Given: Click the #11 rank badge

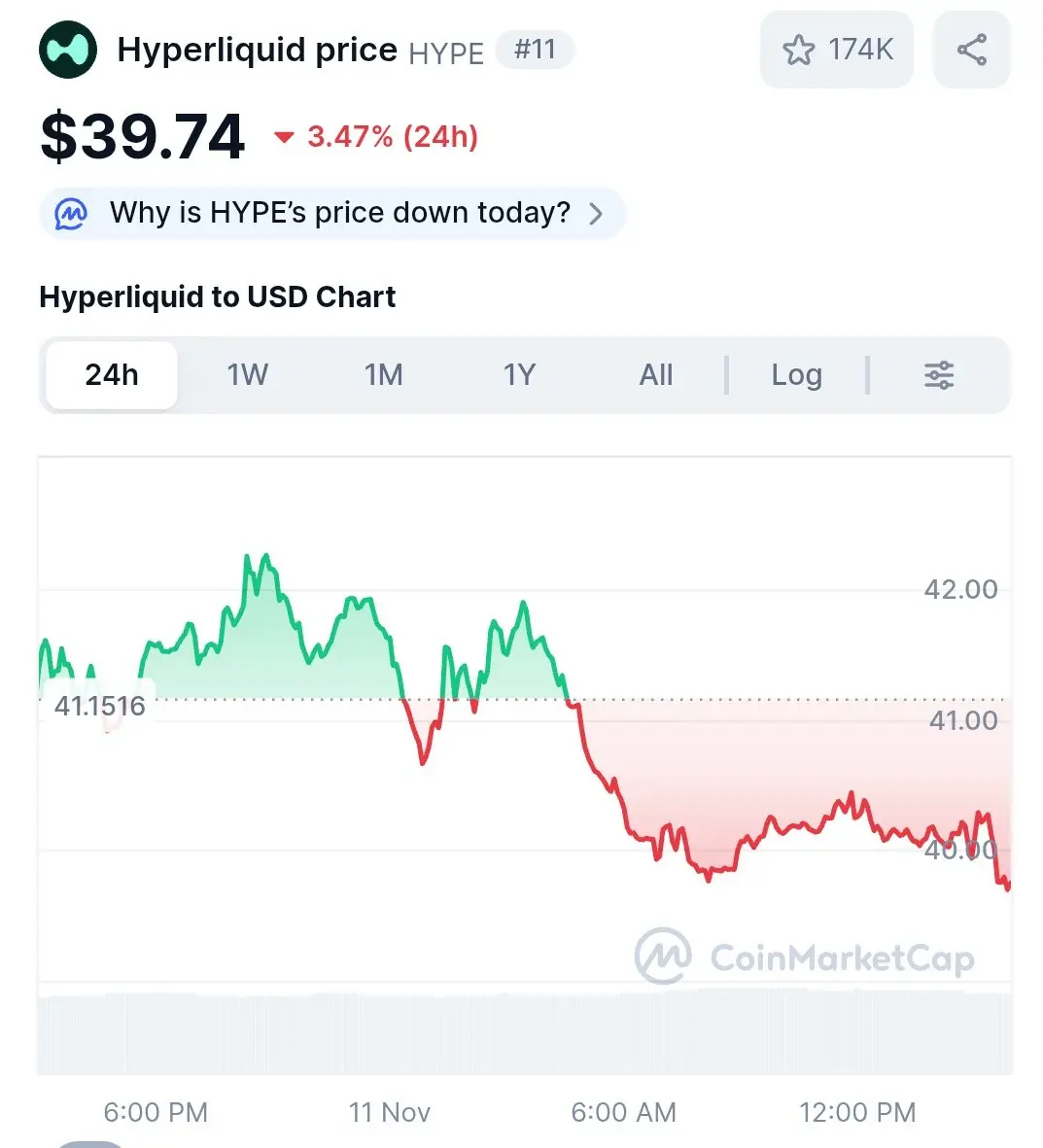Looking at the screenshot, I should tap(535, 50).
